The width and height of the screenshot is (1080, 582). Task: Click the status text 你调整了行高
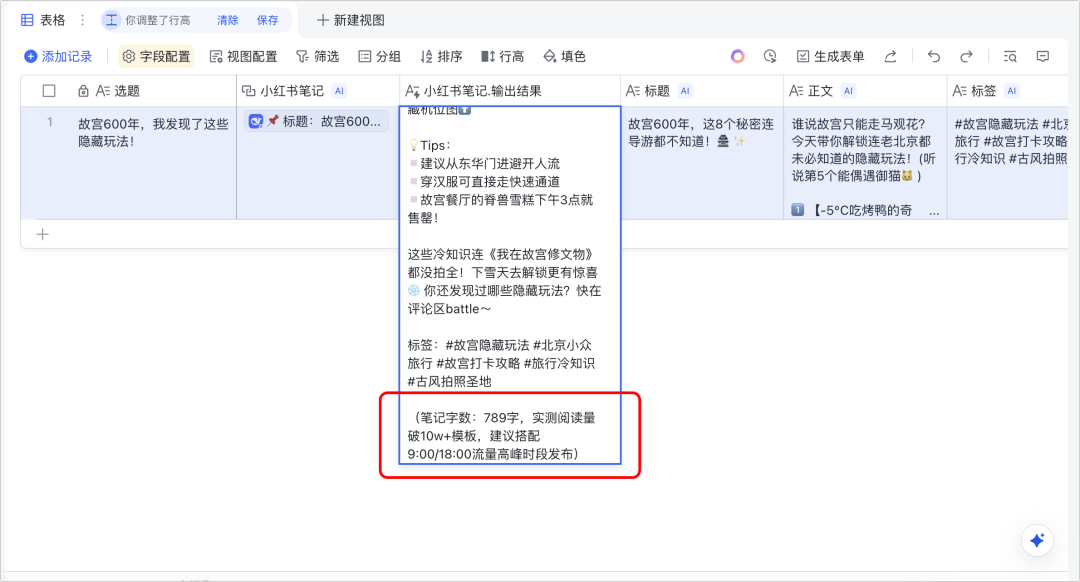pyautogui.click(x=158, y=20)
